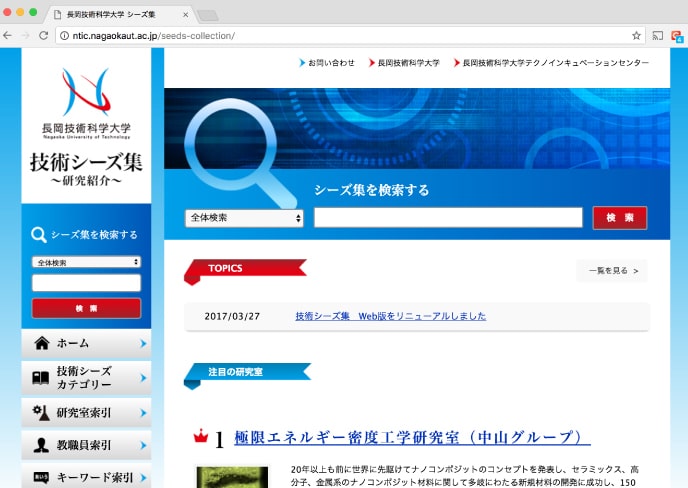Click the main banner search text field
Image resolution: width=688 pixels, height=488 pixels.
(x=448, y=218)
